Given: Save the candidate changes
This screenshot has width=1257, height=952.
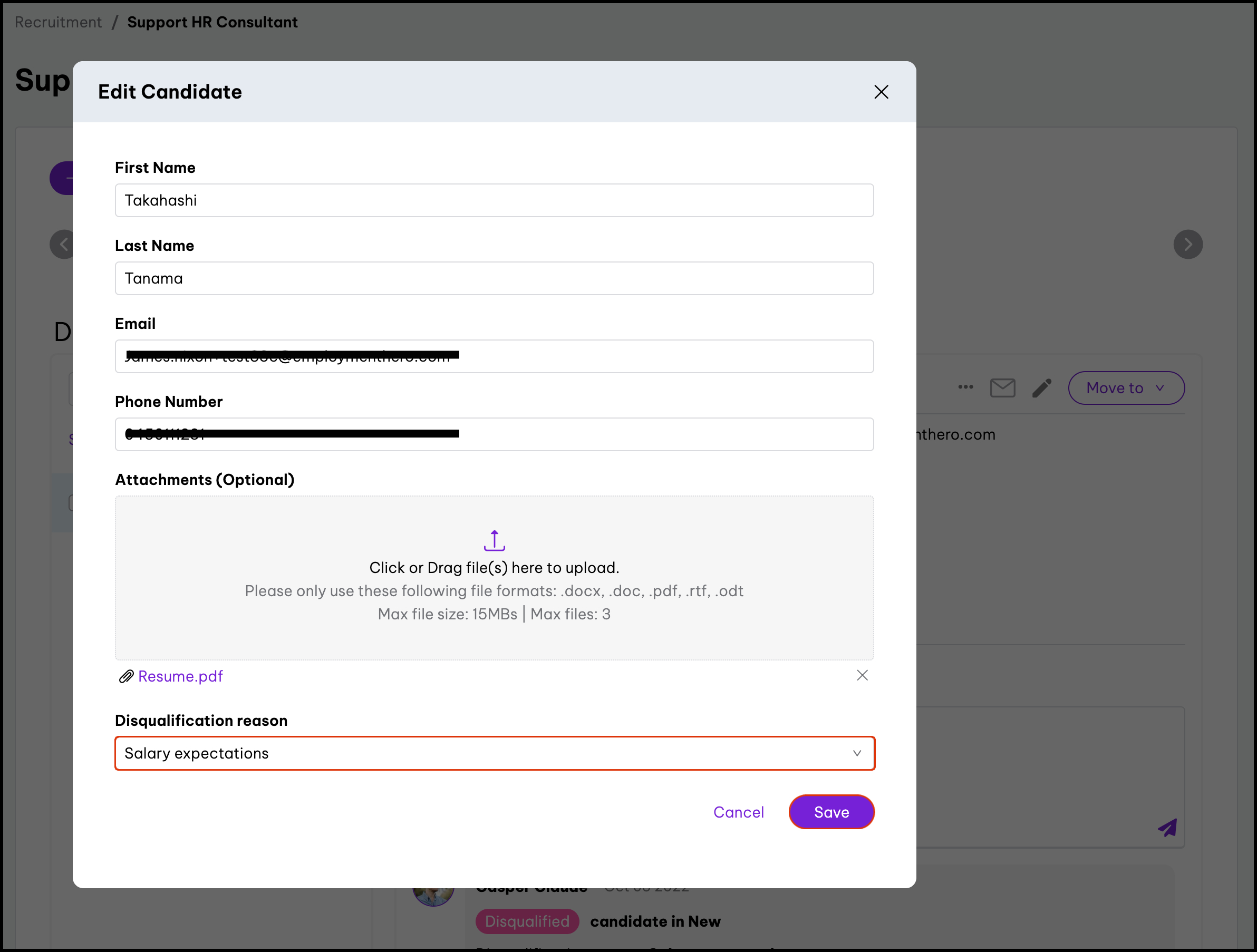Looking at the screenshot, I should pos(831,812).
